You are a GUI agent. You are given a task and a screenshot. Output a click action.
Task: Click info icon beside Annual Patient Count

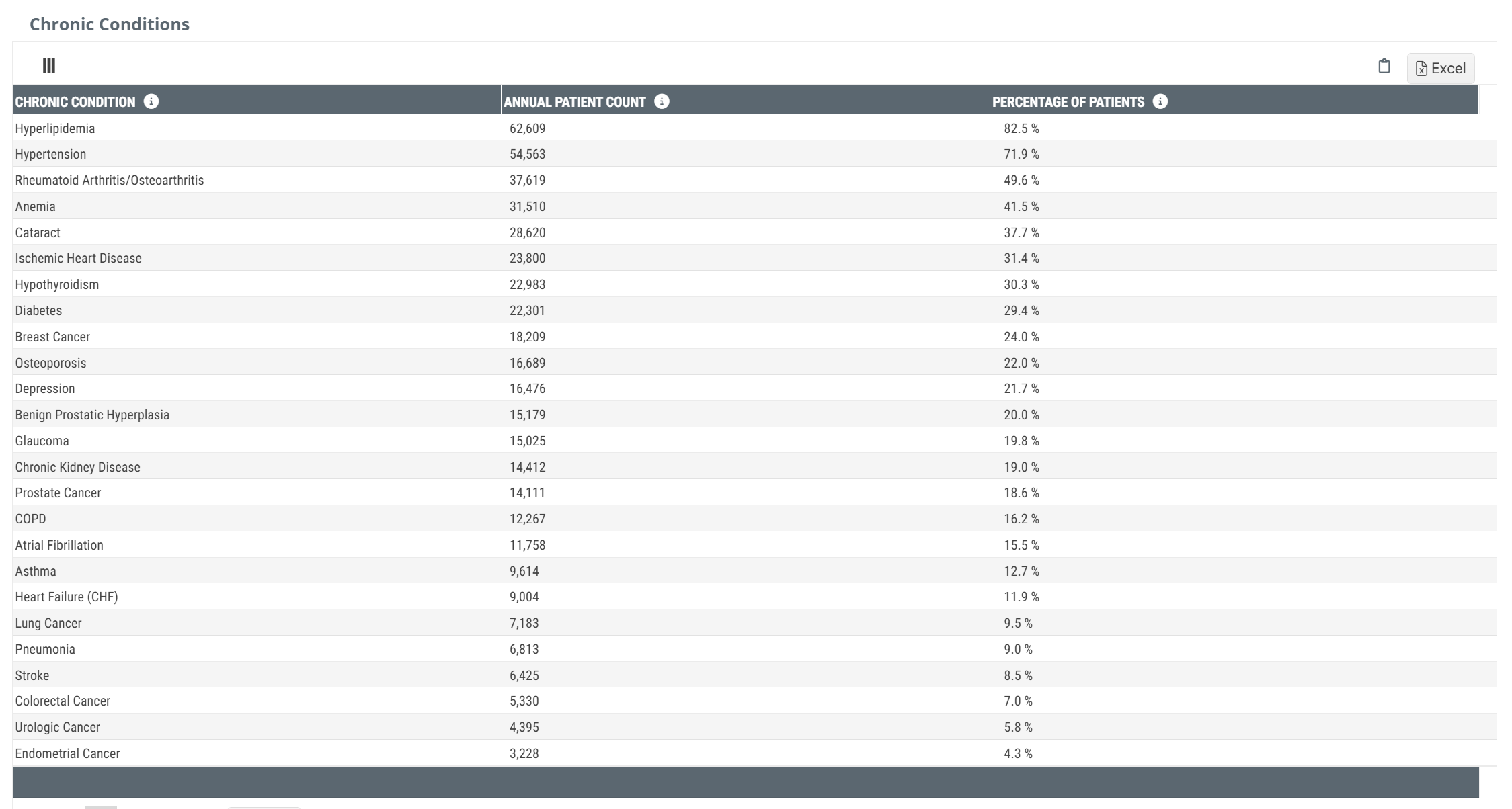coord(662,101)
